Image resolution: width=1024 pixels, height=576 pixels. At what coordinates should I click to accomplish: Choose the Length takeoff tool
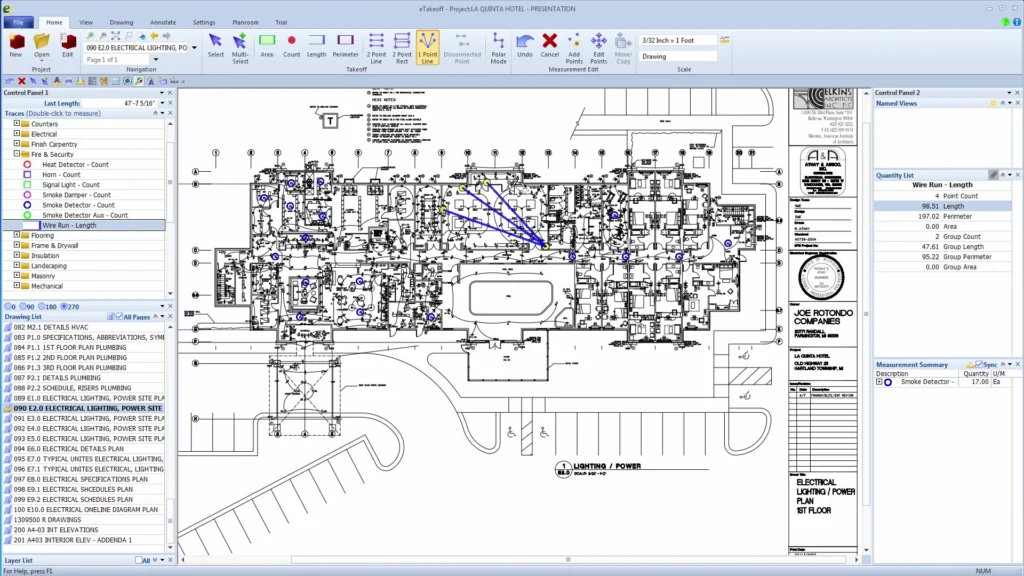coord(316,46)
